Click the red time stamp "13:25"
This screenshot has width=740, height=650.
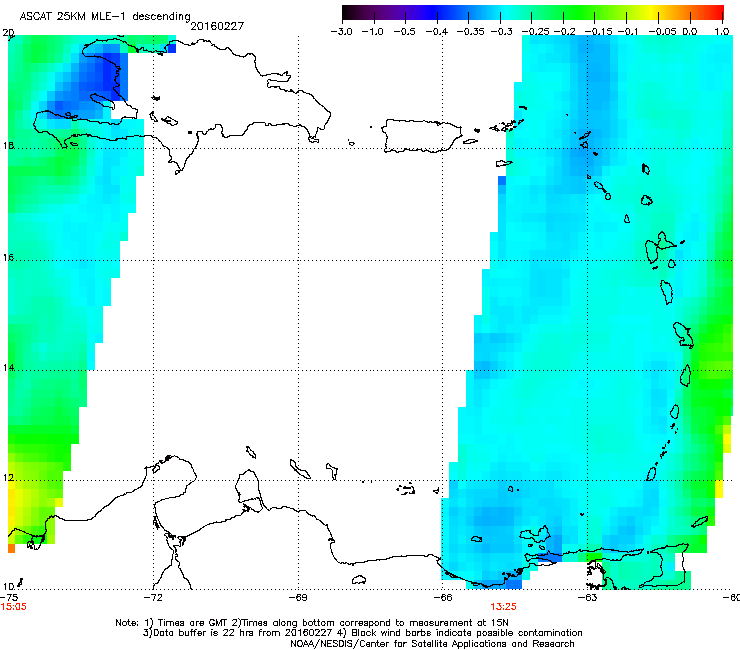click(x=503, y=607)
